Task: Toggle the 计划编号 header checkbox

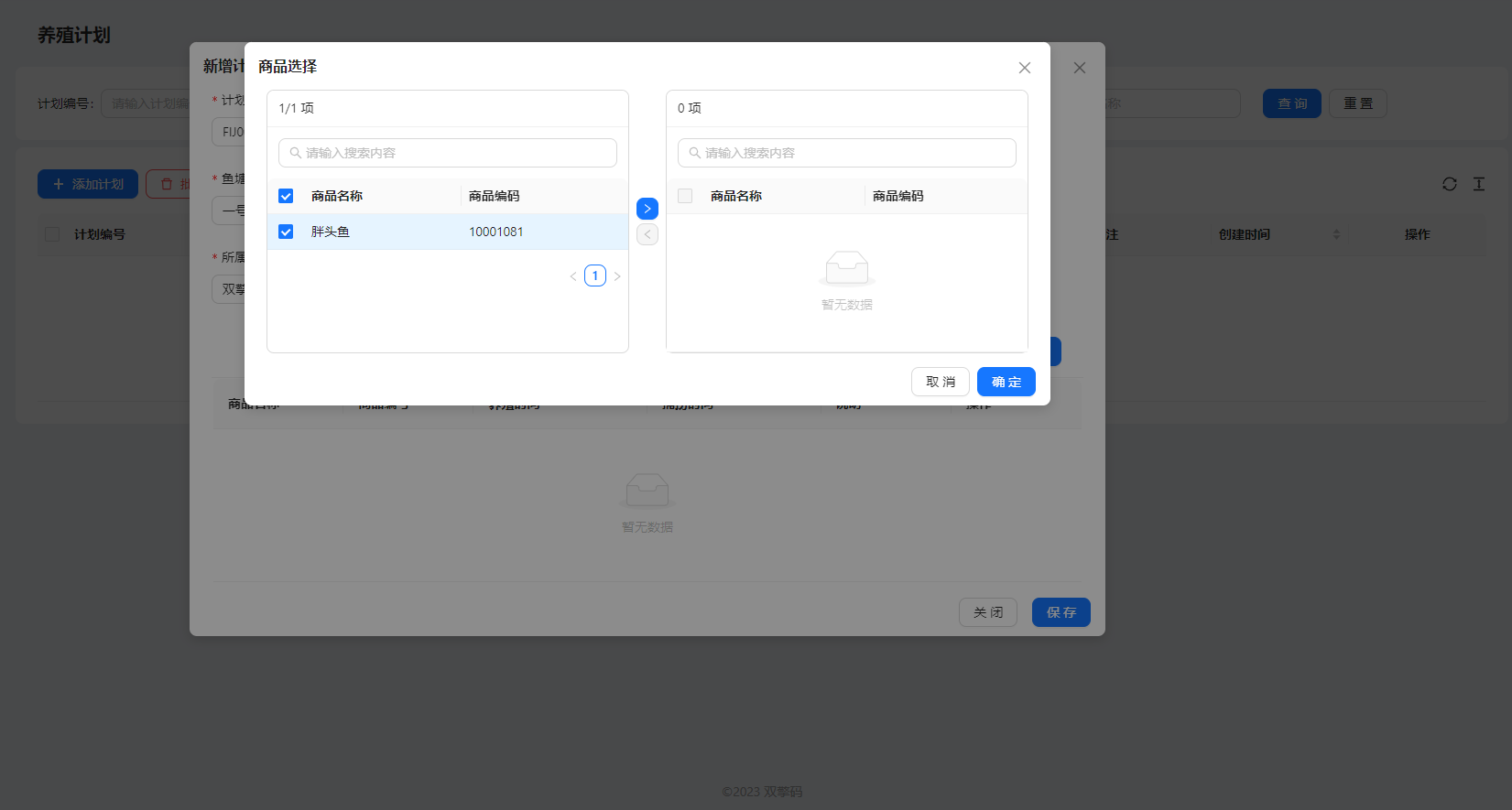Action: tap(52, 234)
